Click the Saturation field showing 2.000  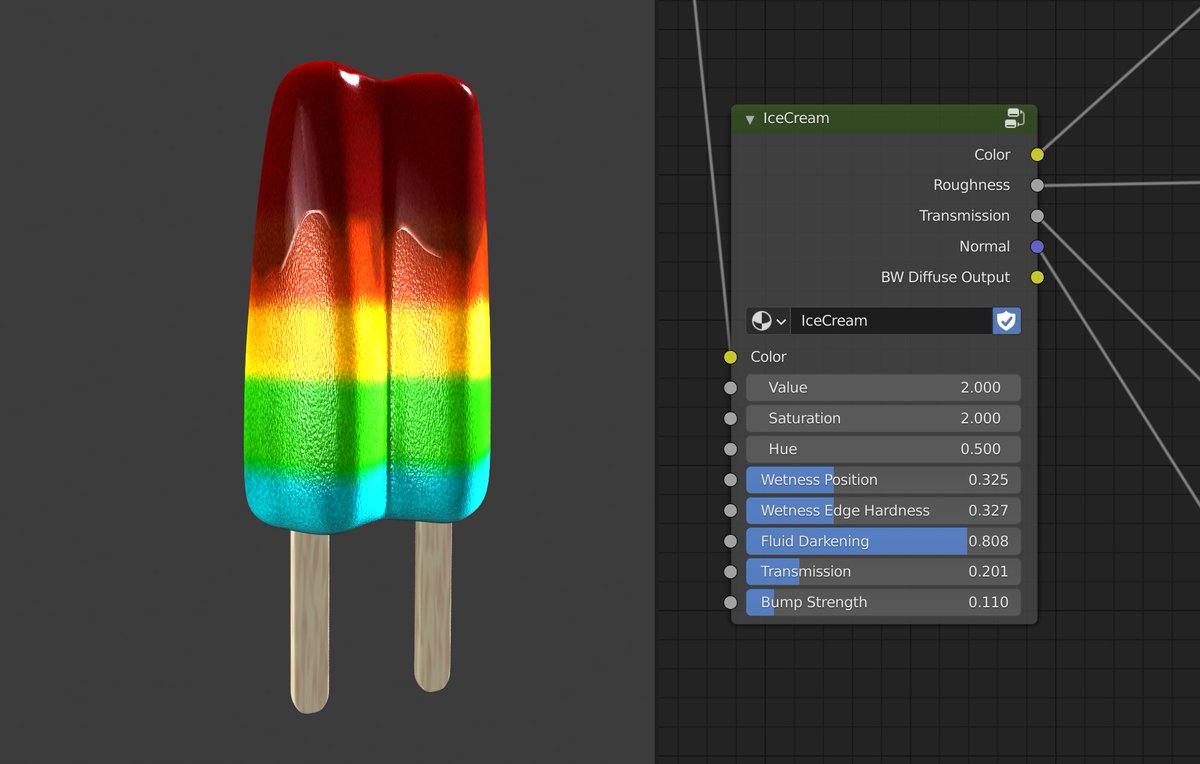pyautogui.click(x=883, y=418)
